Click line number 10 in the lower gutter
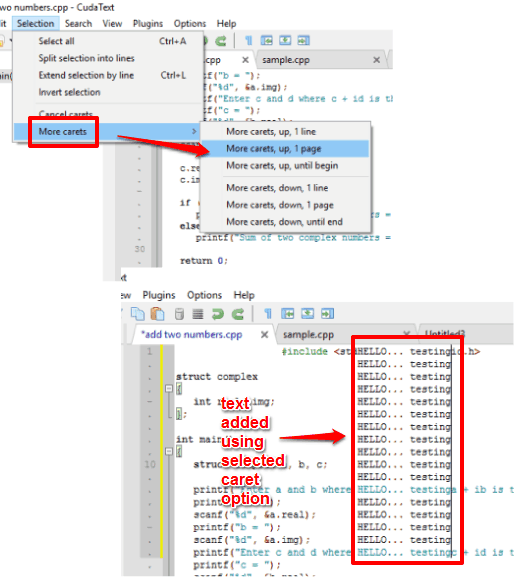Viewport: 519px width, 578px height. pyautogui.click(x=150, y=464)
